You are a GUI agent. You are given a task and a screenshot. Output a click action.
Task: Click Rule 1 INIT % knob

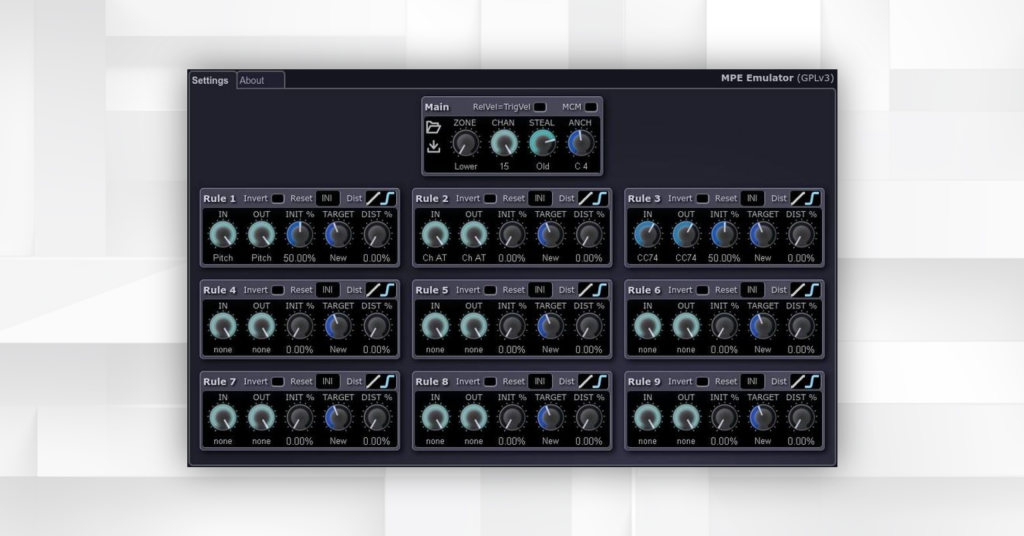300,235
